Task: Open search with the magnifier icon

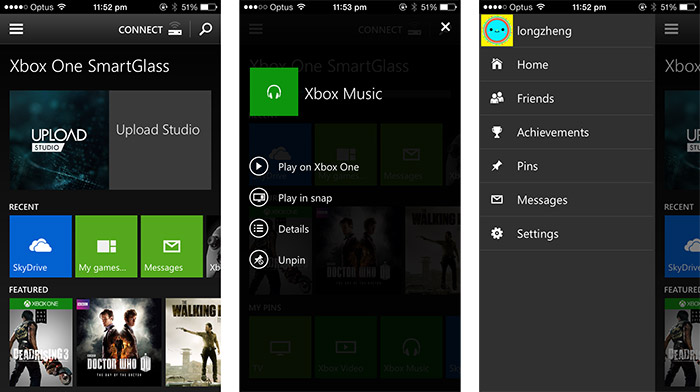Action: [x=205, y=29]
